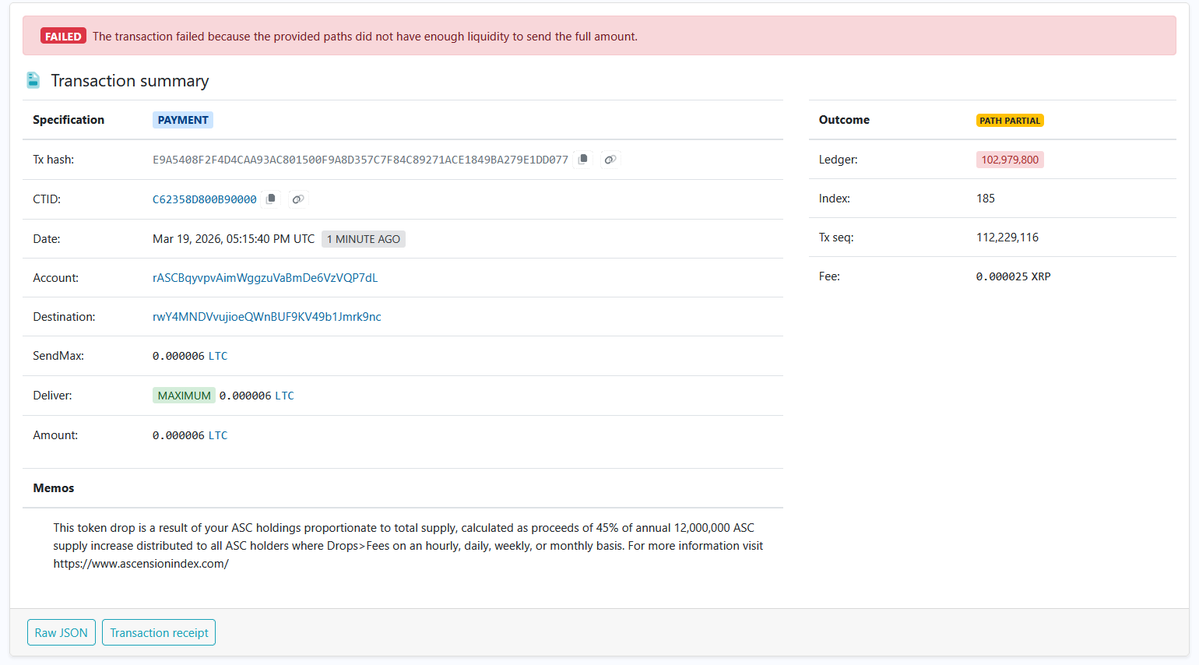Viewport: 1199px width, 665px height.
Task: Open the Transaction receipt
Action: (159, 633)
